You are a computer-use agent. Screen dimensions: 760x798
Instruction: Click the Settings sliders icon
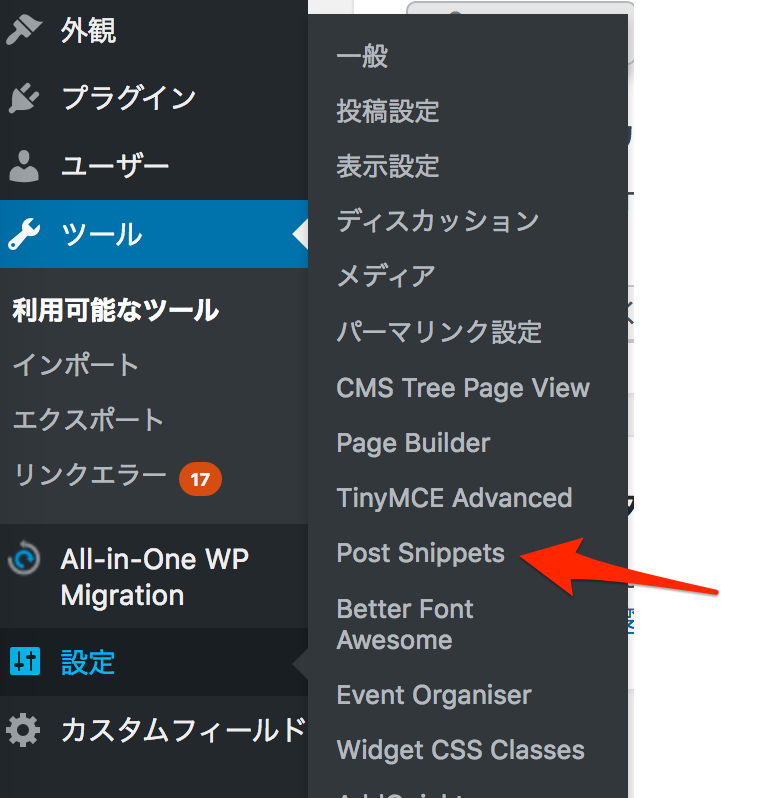pyautogui.click(x=24, y=662)
